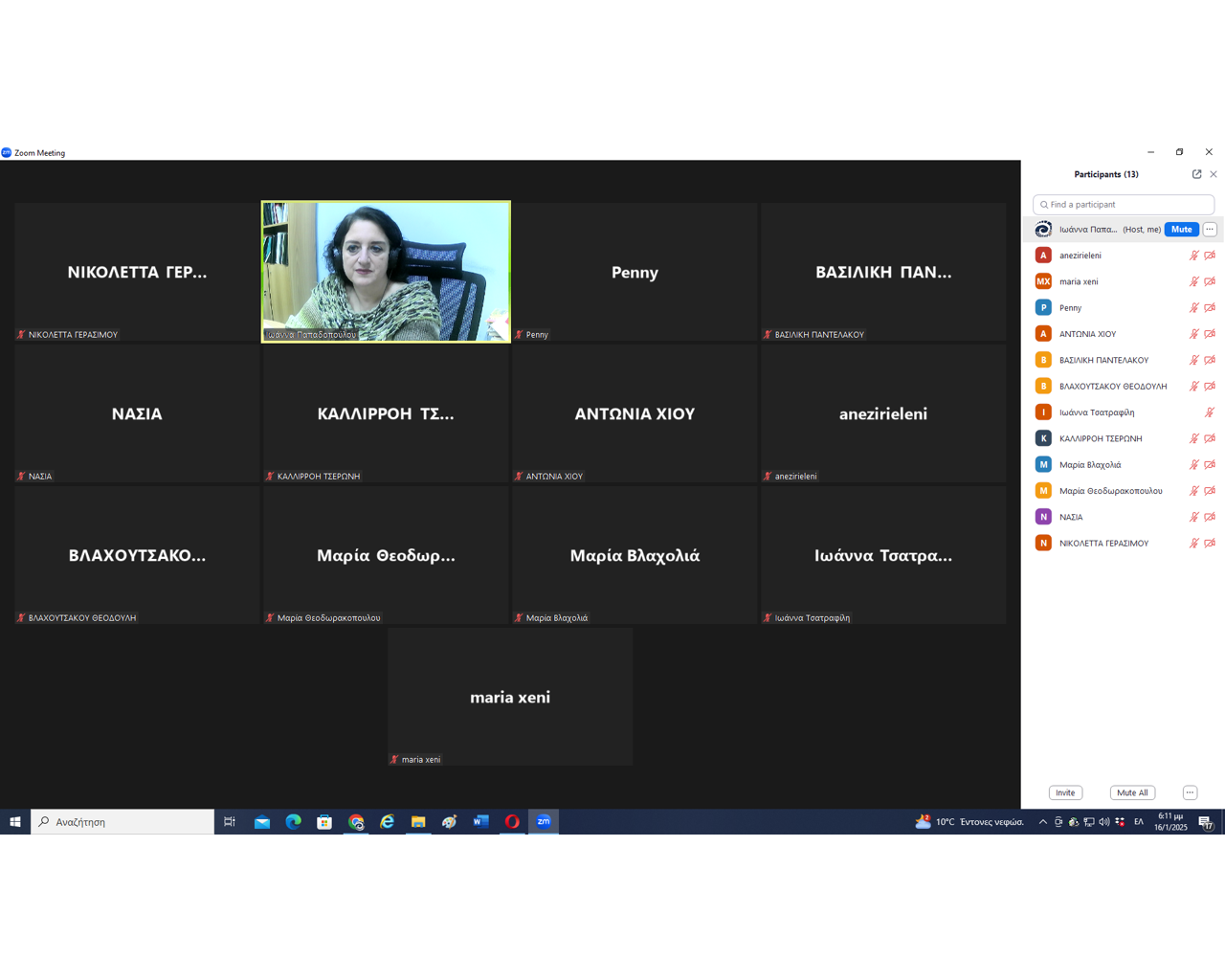Screen dimensions: 1225x980
Task: Close the Participants panel
Action: [x=1214, y=174]
